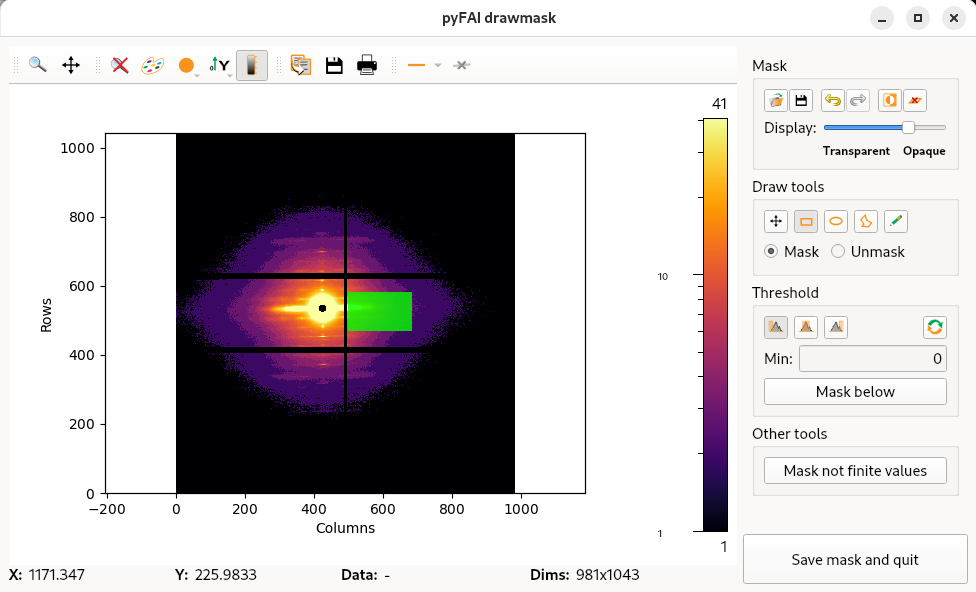Image resolution: width=976 pixels, height=592 pixels.
Task: Click the clear profile cross icon
Action: click(461, 65)
